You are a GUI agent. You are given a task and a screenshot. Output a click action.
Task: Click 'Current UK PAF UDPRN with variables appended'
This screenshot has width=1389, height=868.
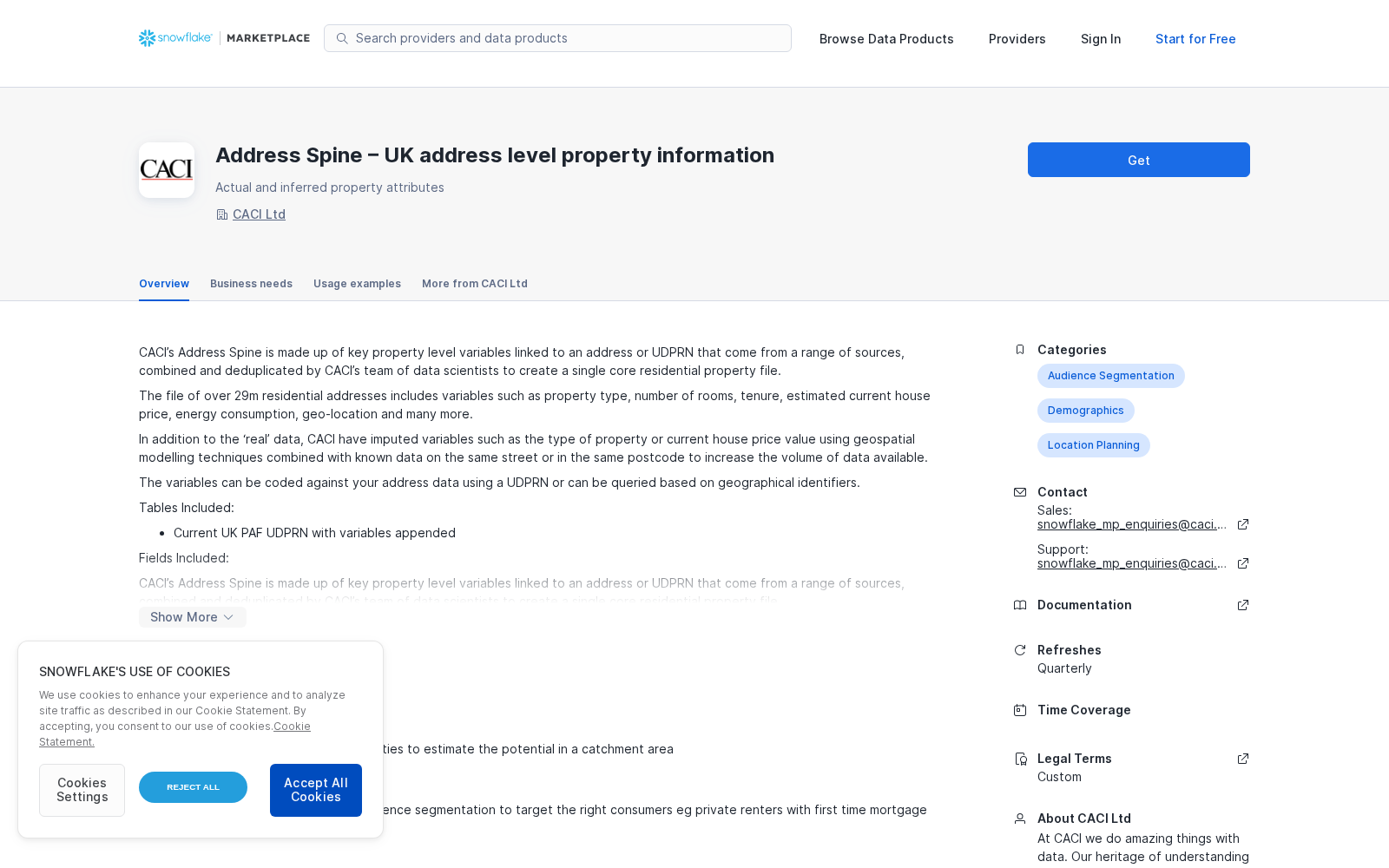(x=314, y=533)
